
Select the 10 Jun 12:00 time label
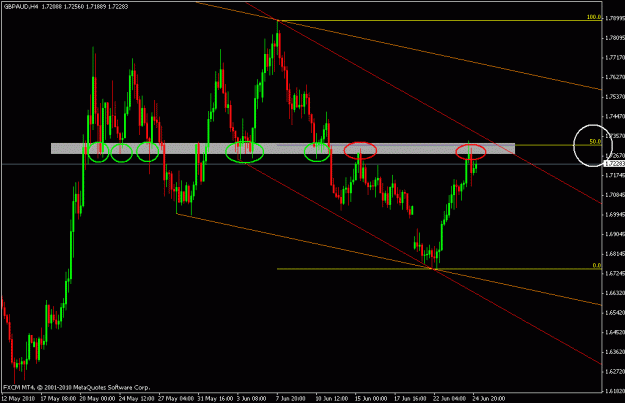[331, 398]
